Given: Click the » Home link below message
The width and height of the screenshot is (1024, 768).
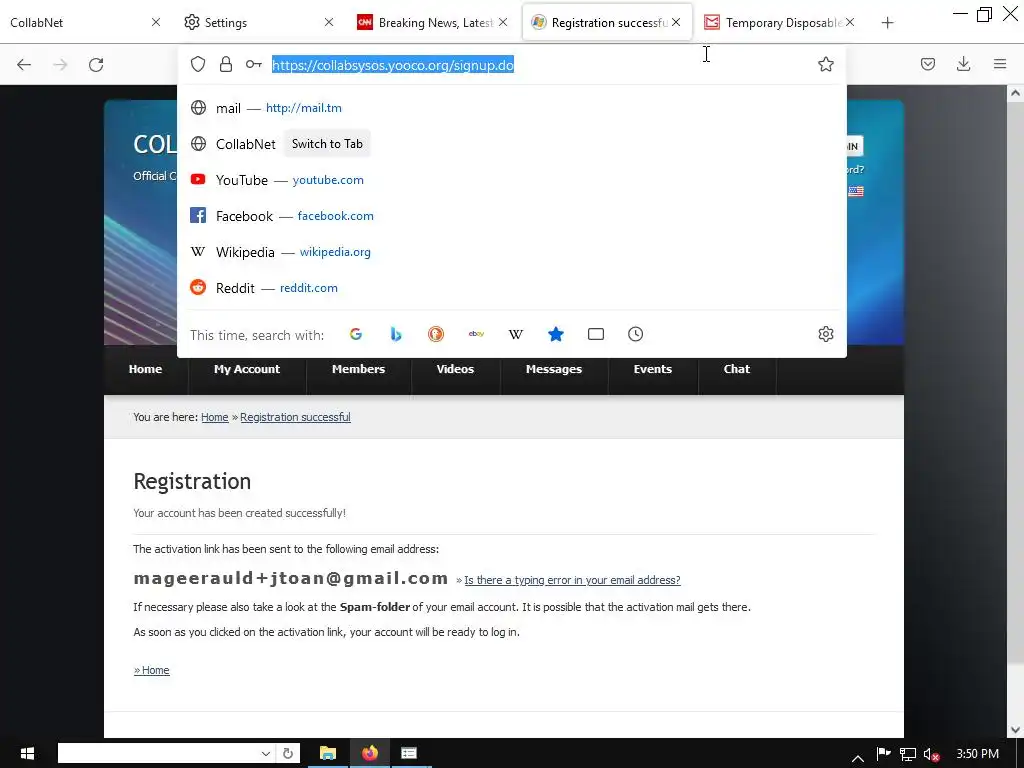Looking at the screenshot, I should coord(152,670).
